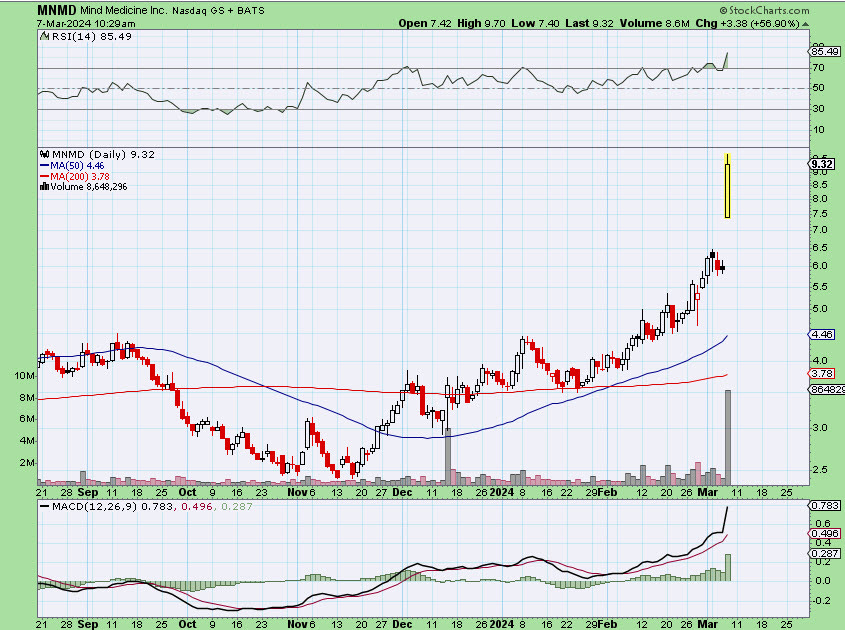Click the -0.2 label on the MACD axis

click(821, 600)
